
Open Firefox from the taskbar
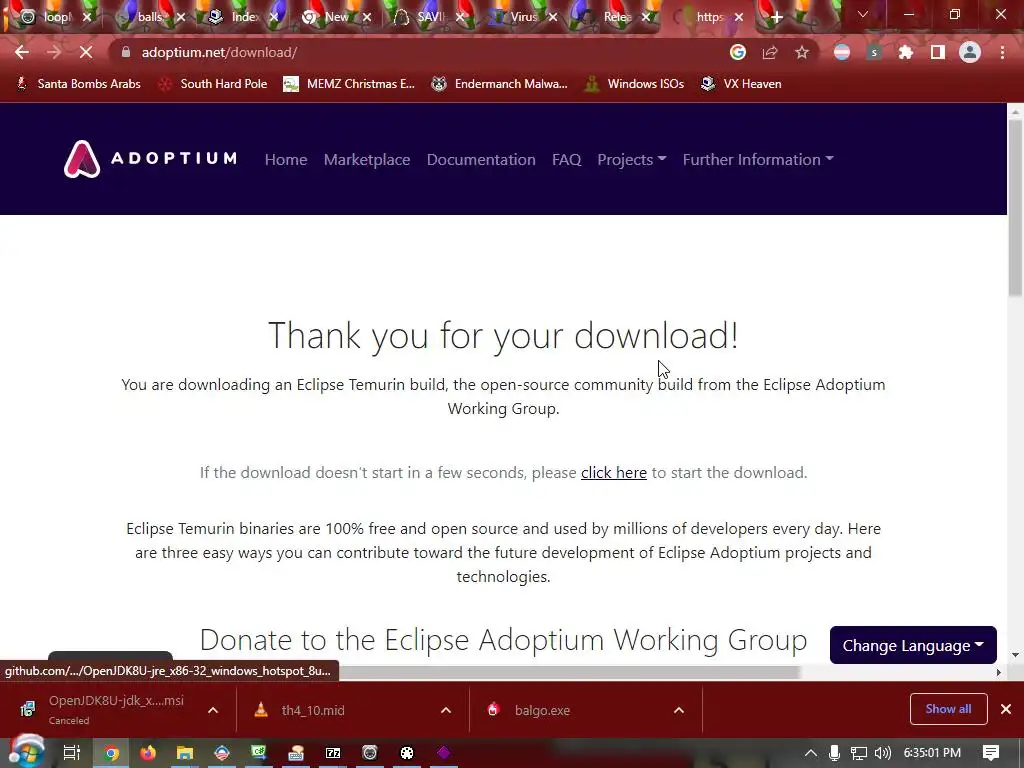tap(148, 752)
